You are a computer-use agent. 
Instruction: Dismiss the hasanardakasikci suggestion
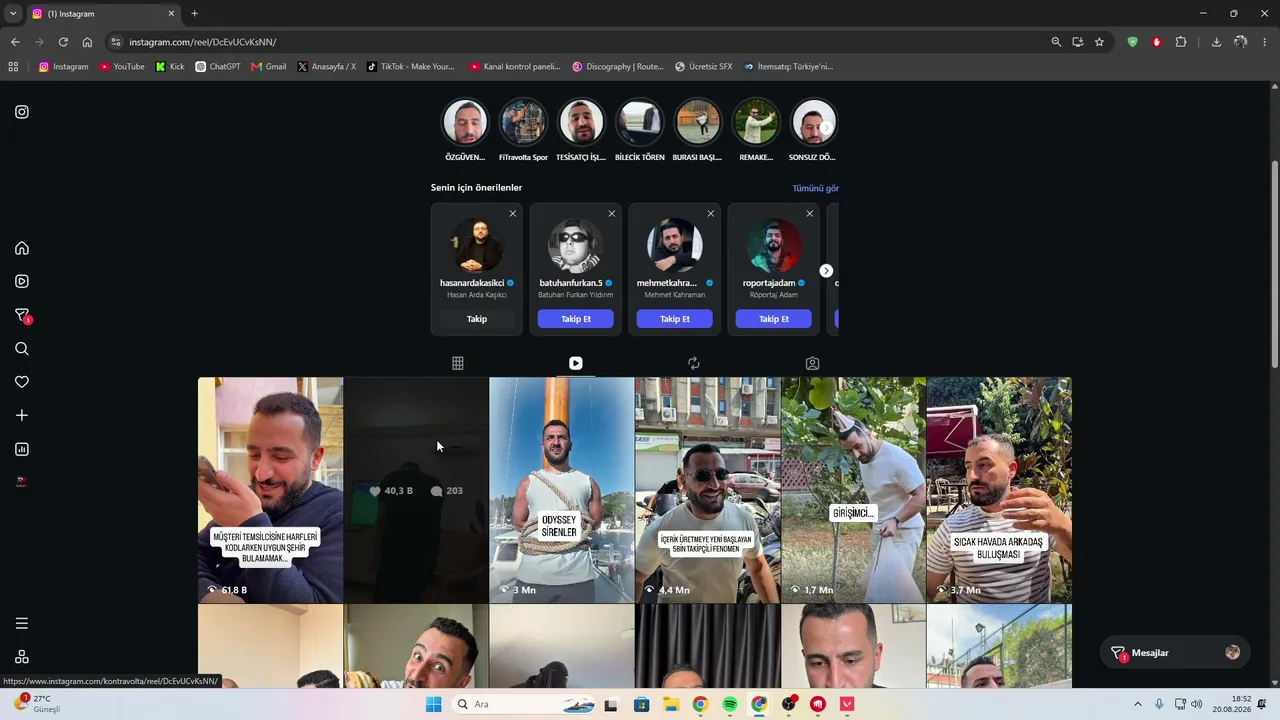pyautogui.click(x=513, y=213)
